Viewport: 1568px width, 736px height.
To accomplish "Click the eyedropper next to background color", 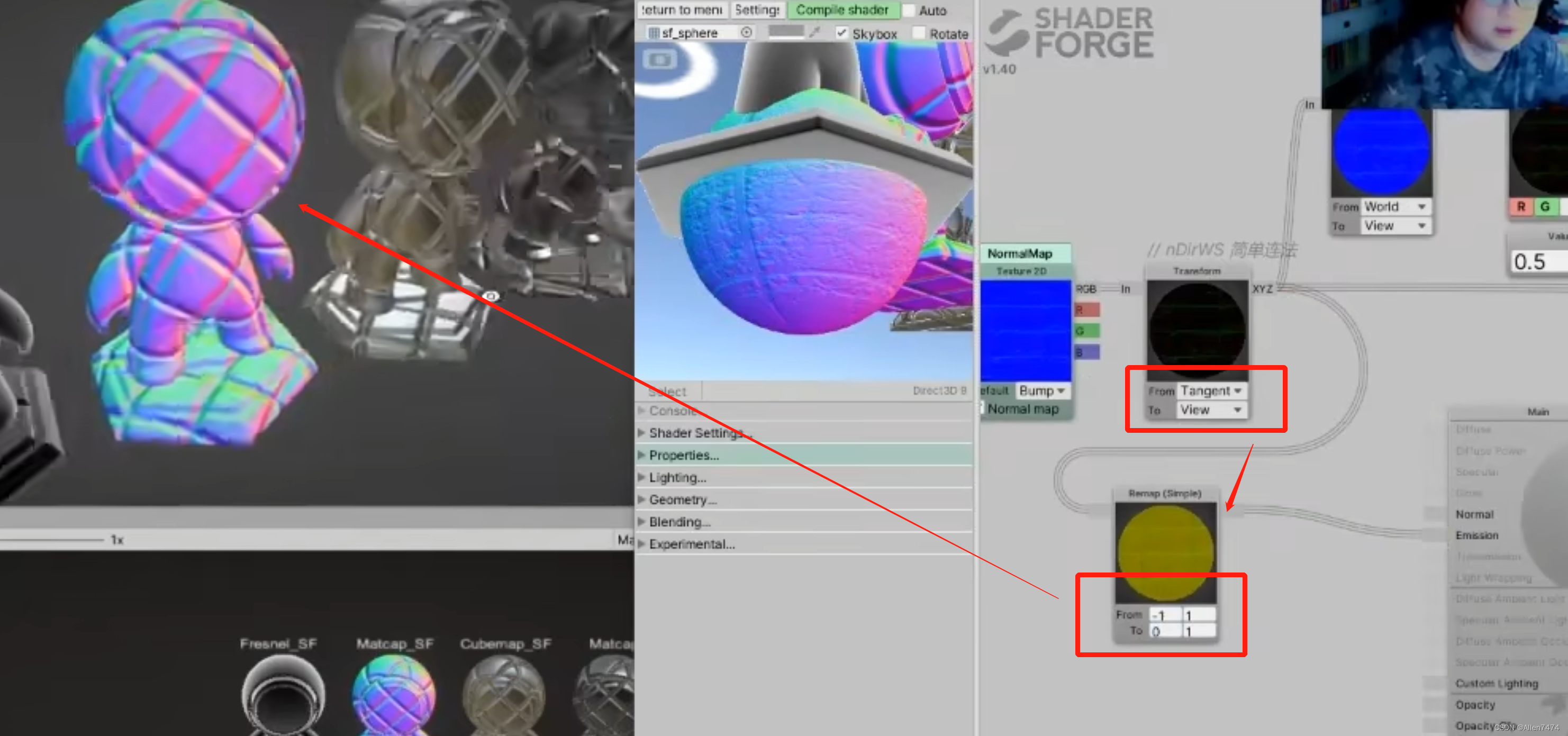I will [x=814, y=32].
